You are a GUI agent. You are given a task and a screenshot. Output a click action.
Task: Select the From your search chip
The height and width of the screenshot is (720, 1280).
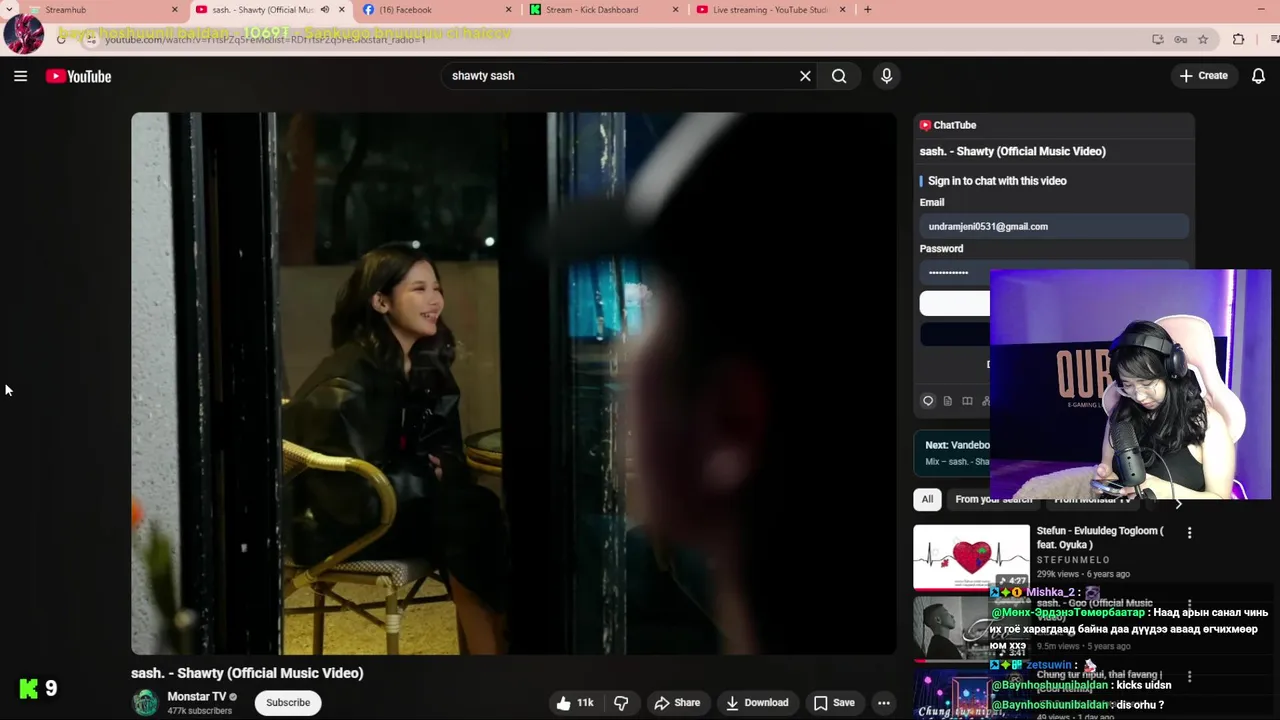993,499
